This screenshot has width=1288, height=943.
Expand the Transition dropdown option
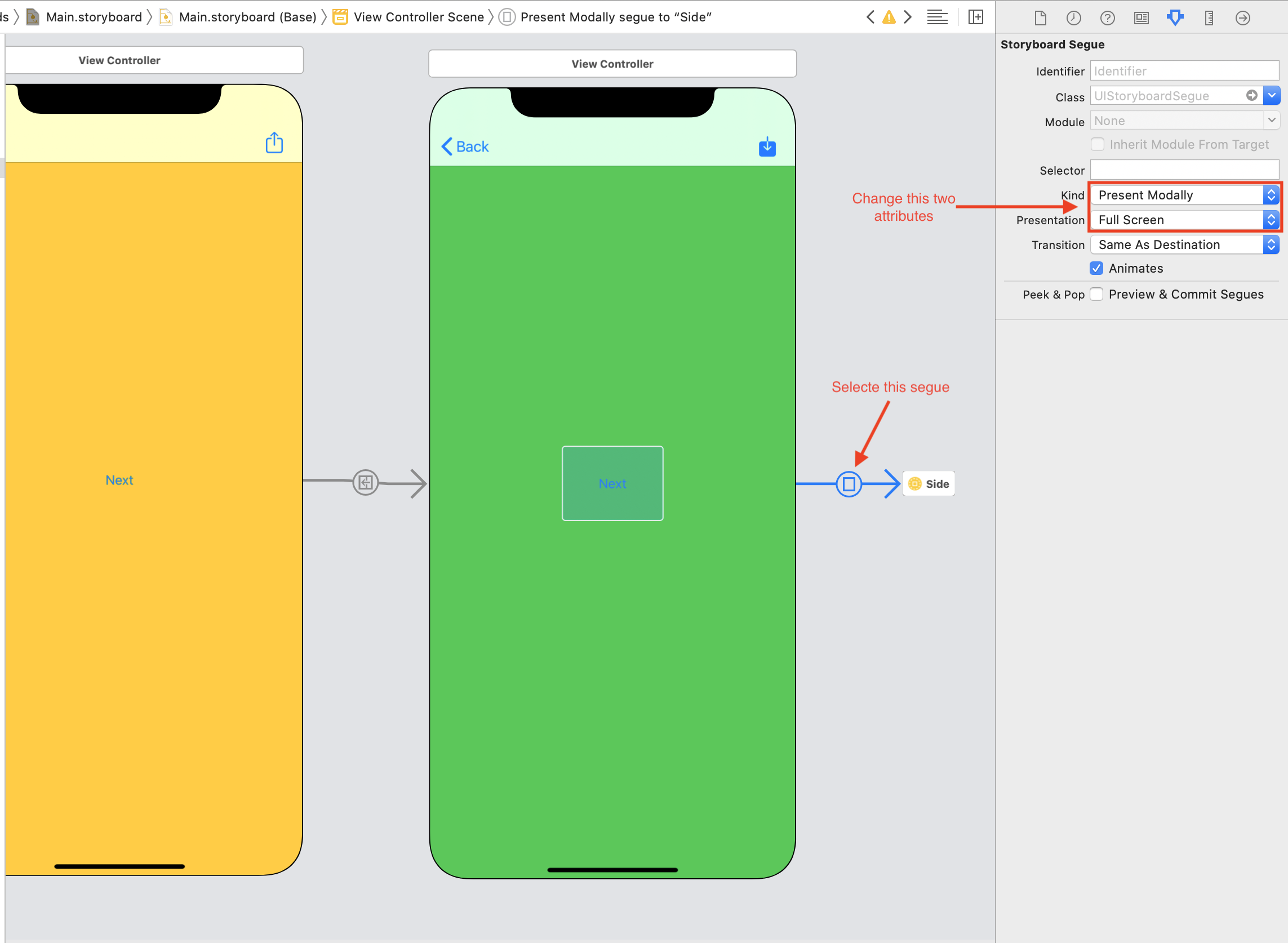1270,244
